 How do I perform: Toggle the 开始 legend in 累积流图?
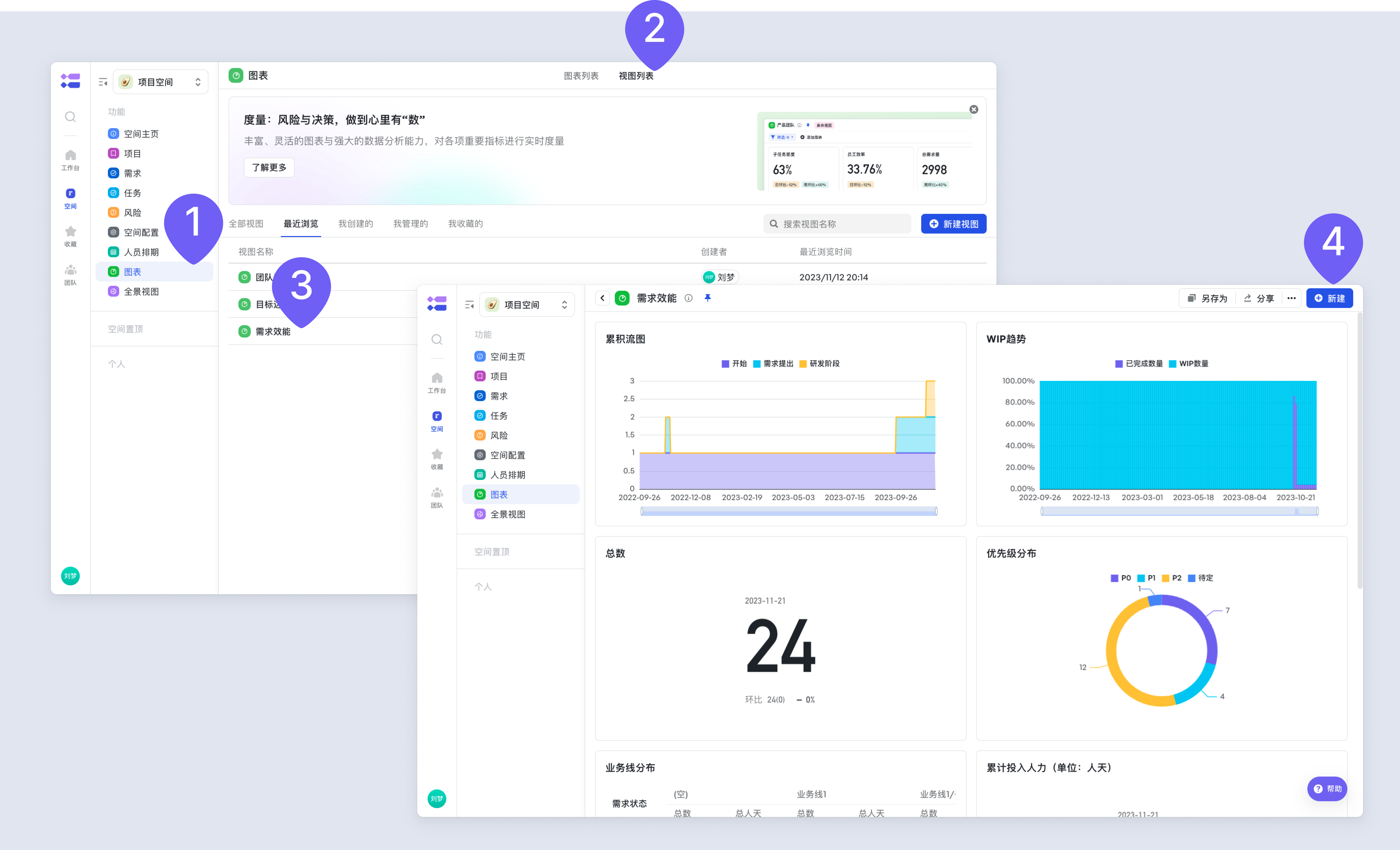point(734,364)
